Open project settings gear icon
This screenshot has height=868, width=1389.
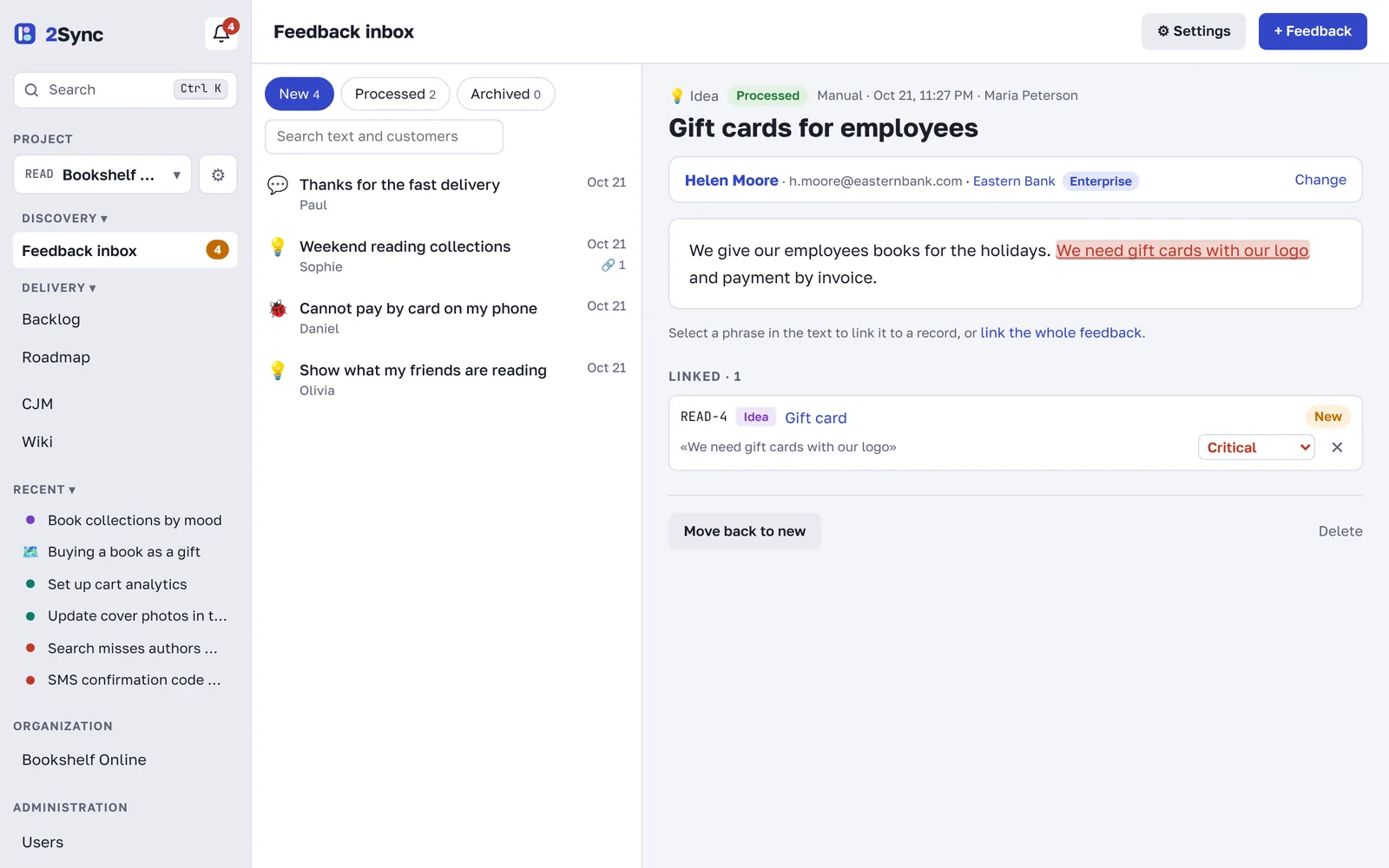tap(218, 174)
